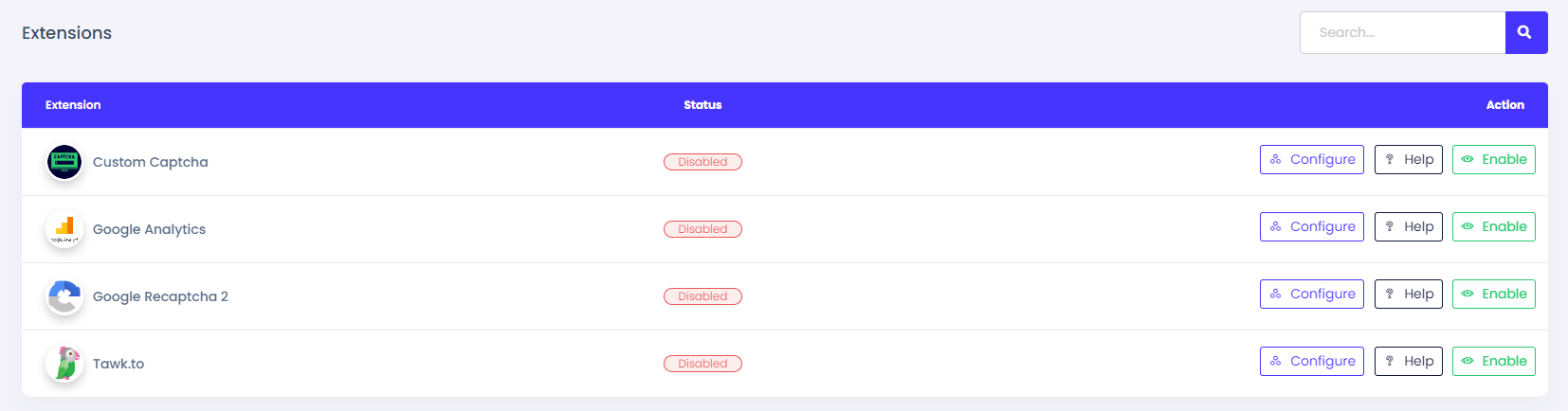Enable the Tawk.to extension
This screenshot has width=1568, height=411.
point(1493,362)
